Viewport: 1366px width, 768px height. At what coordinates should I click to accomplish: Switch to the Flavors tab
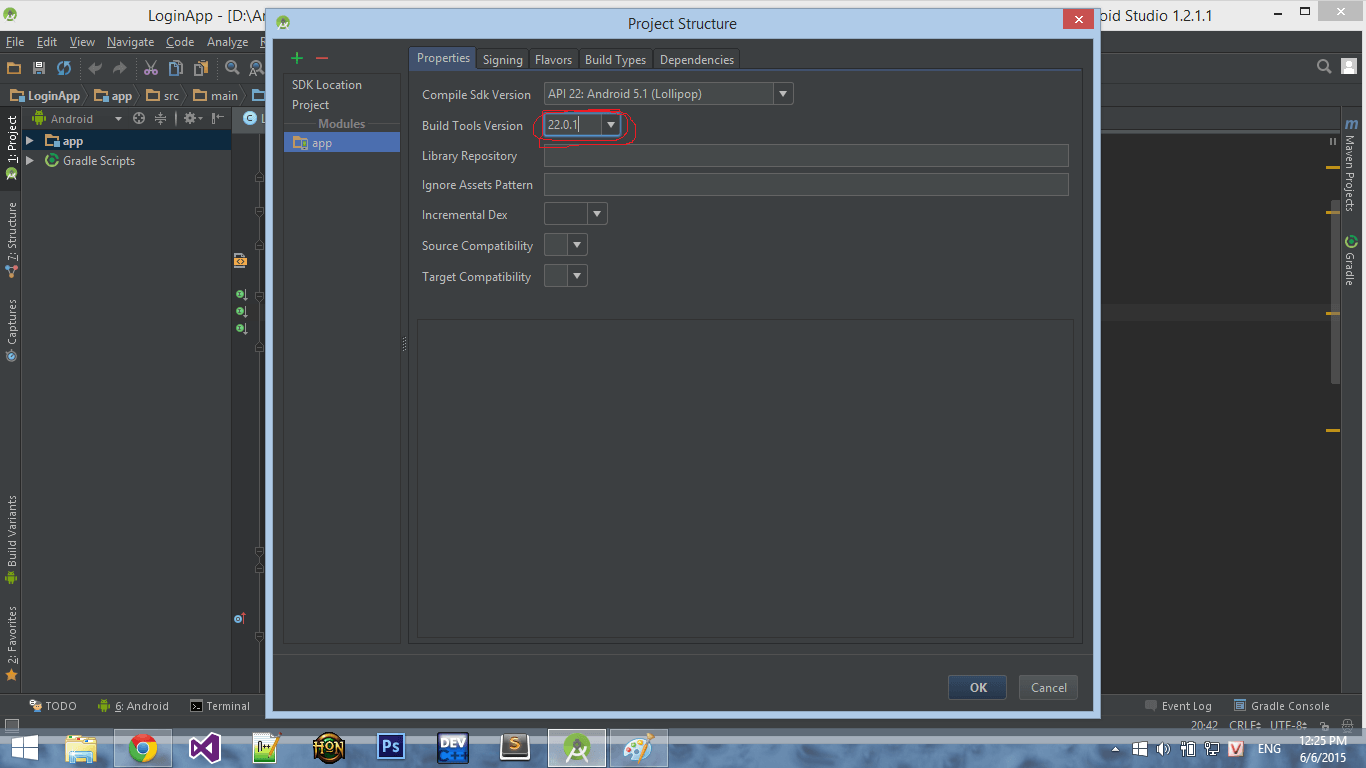click(x=553, y=60)
